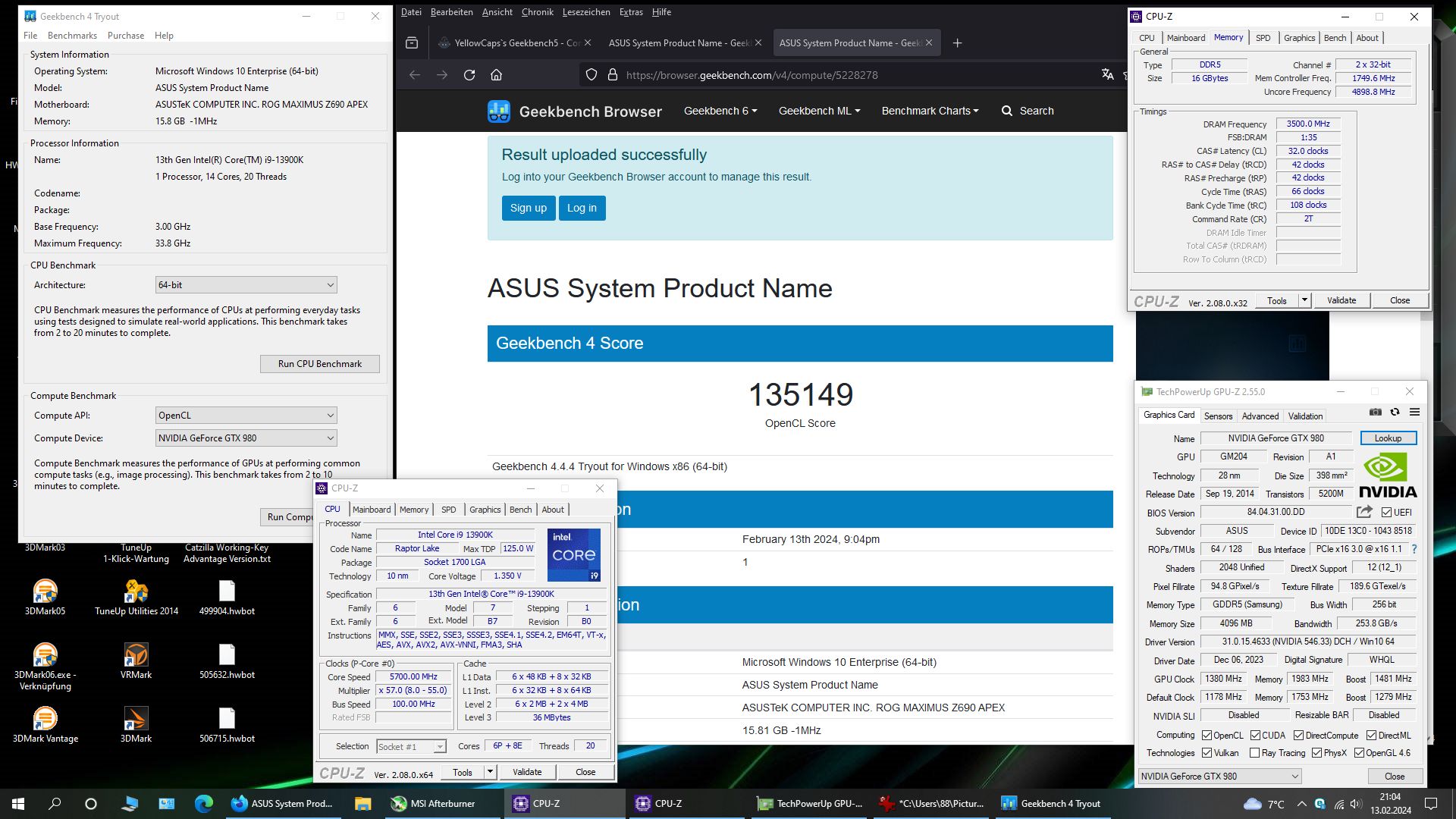
Task: Open File Explorer from the taskbar
Action: pyautogui.click(x=362, y=804)
